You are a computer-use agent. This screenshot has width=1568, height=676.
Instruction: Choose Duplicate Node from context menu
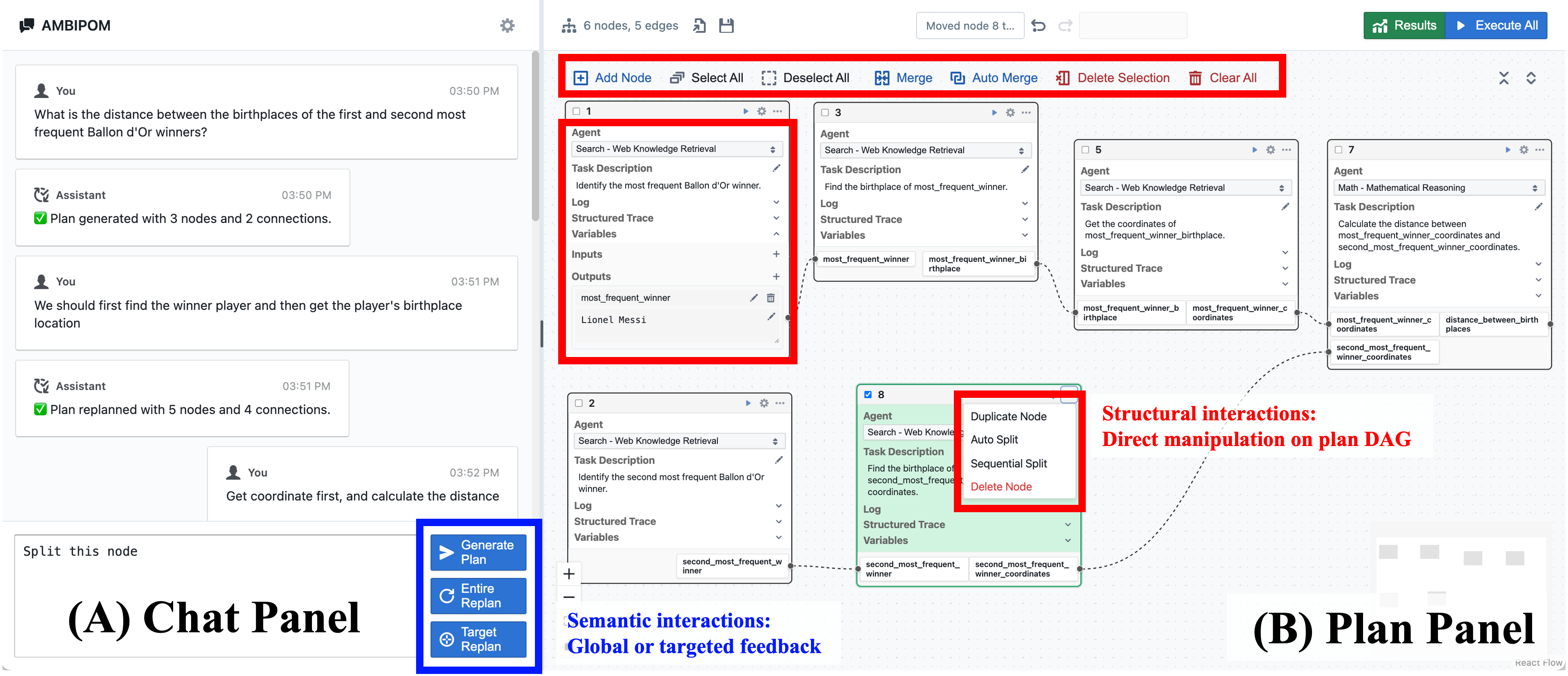(1008, 417)
